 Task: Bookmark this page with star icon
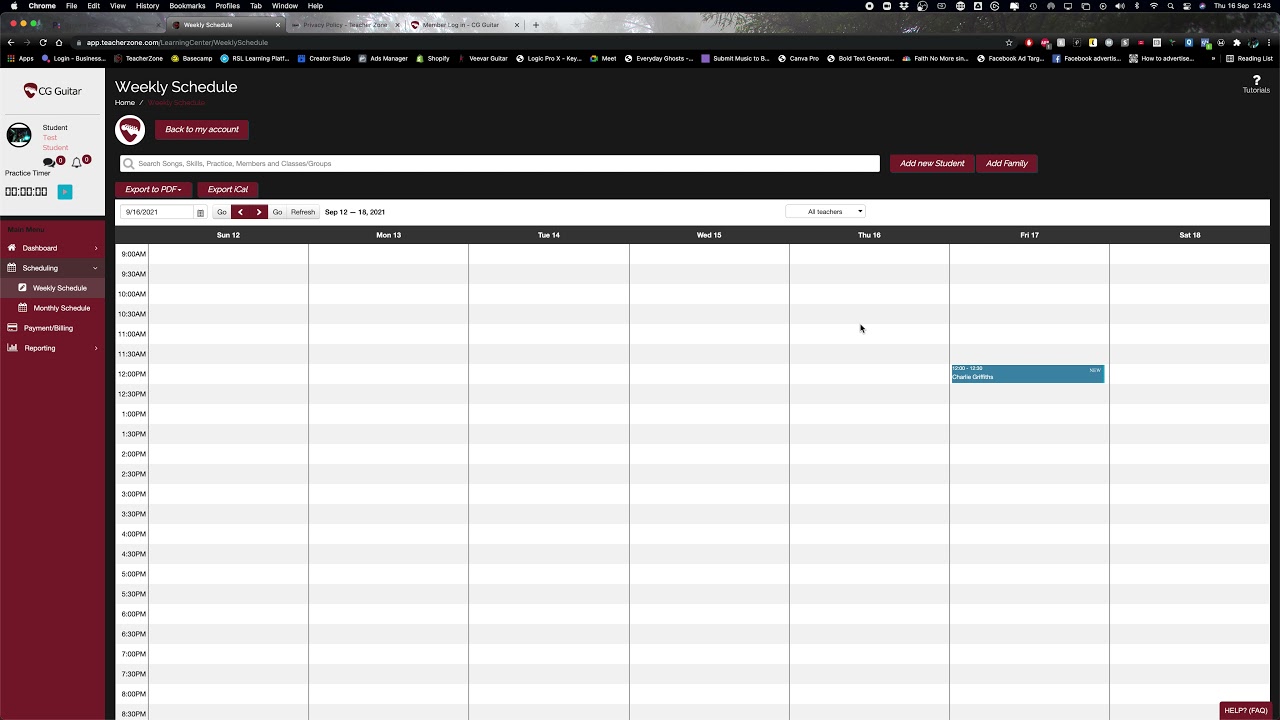(1009, 43)
